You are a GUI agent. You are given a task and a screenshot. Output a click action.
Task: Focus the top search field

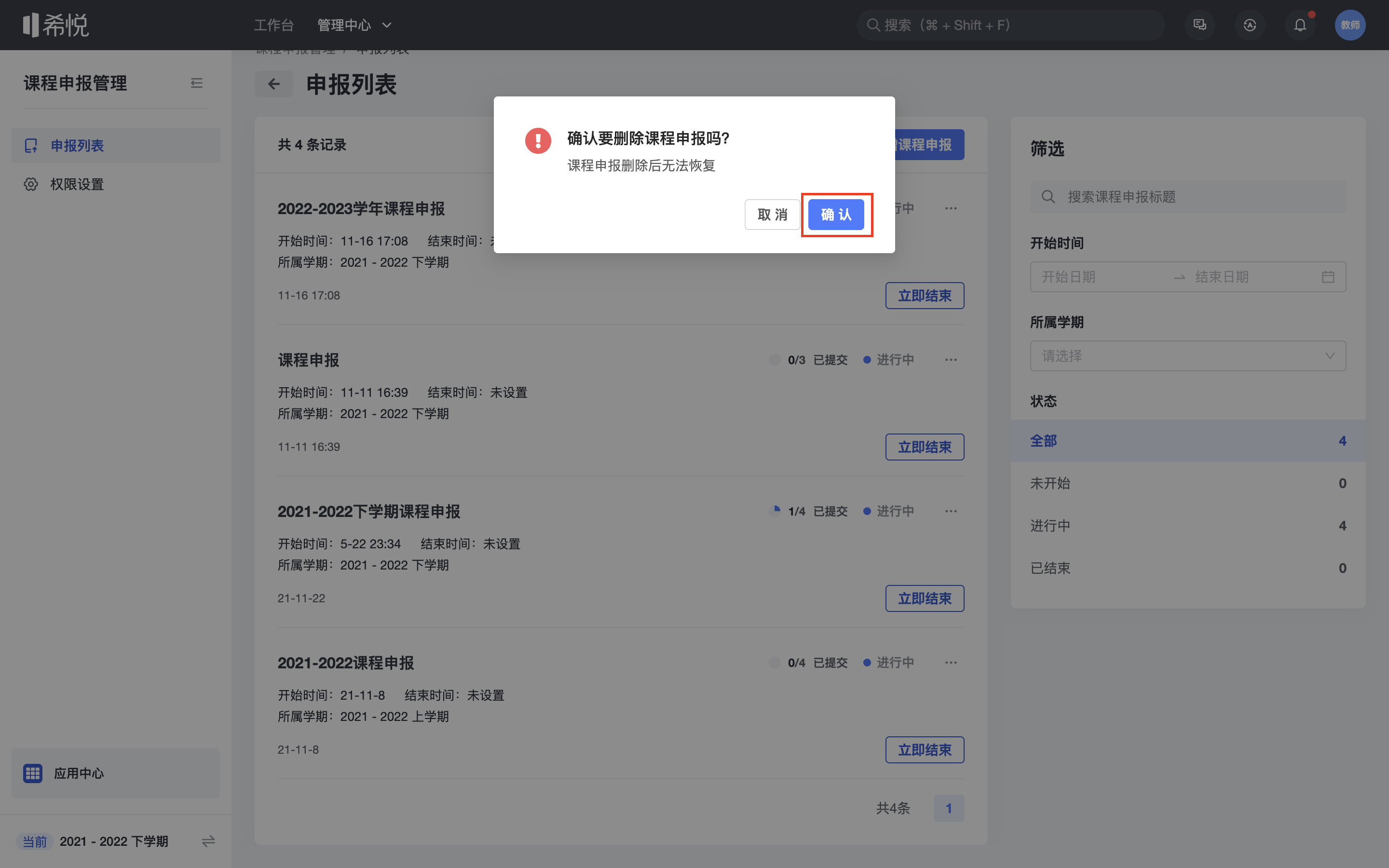[x=1010, y=25]
